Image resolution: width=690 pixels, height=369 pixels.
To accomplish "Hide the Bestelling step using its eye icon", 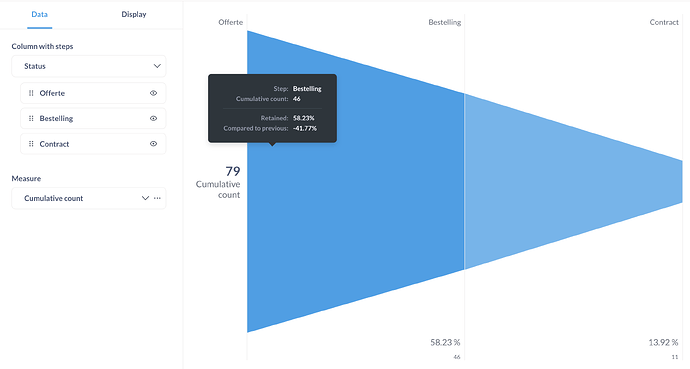I will pyautogui.click(x=153, y=118).
